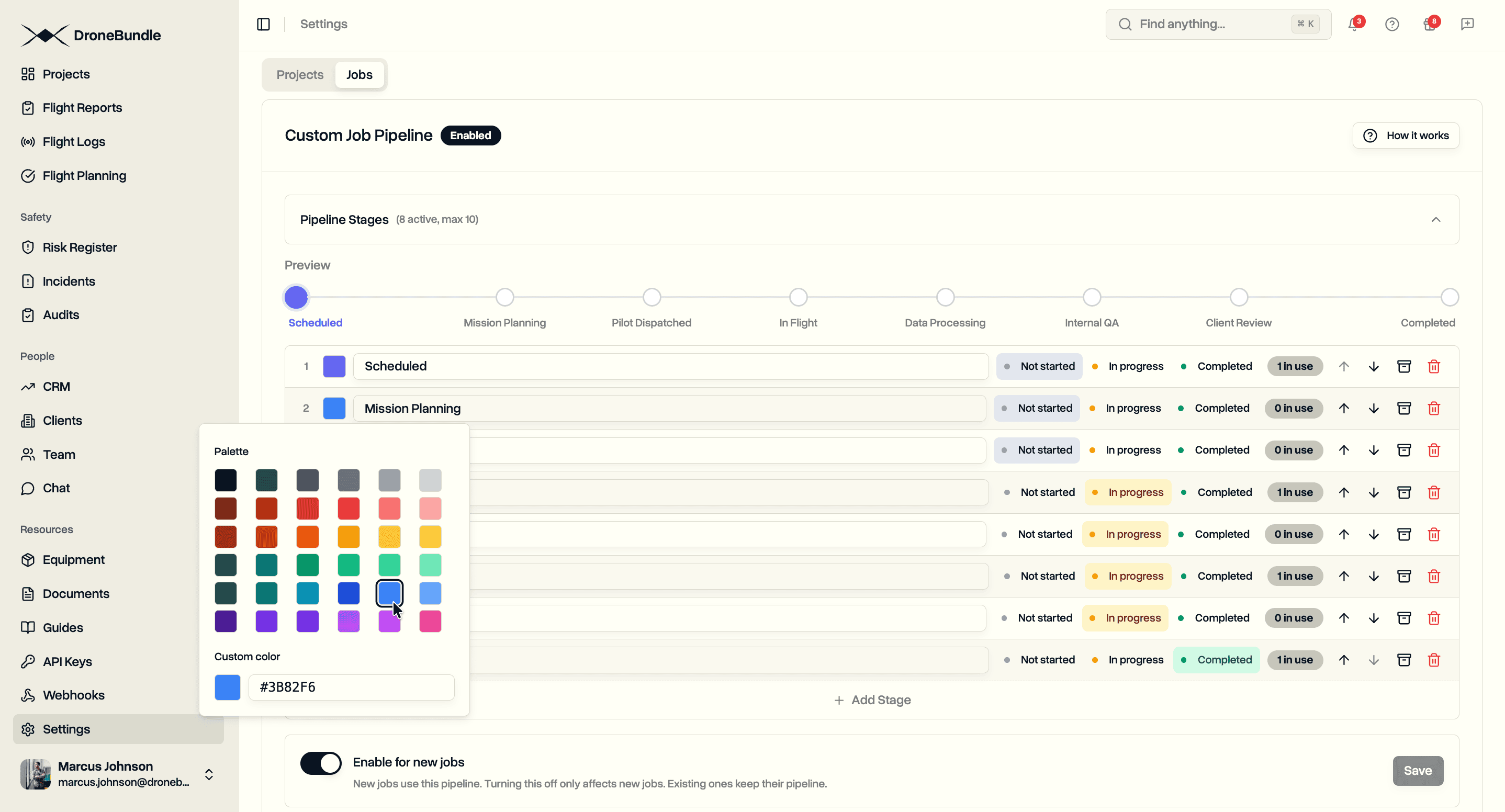Screen dimensions: 1505x812
Task: Open the gift icon showing 8 updates
Action: (1430, 24)
